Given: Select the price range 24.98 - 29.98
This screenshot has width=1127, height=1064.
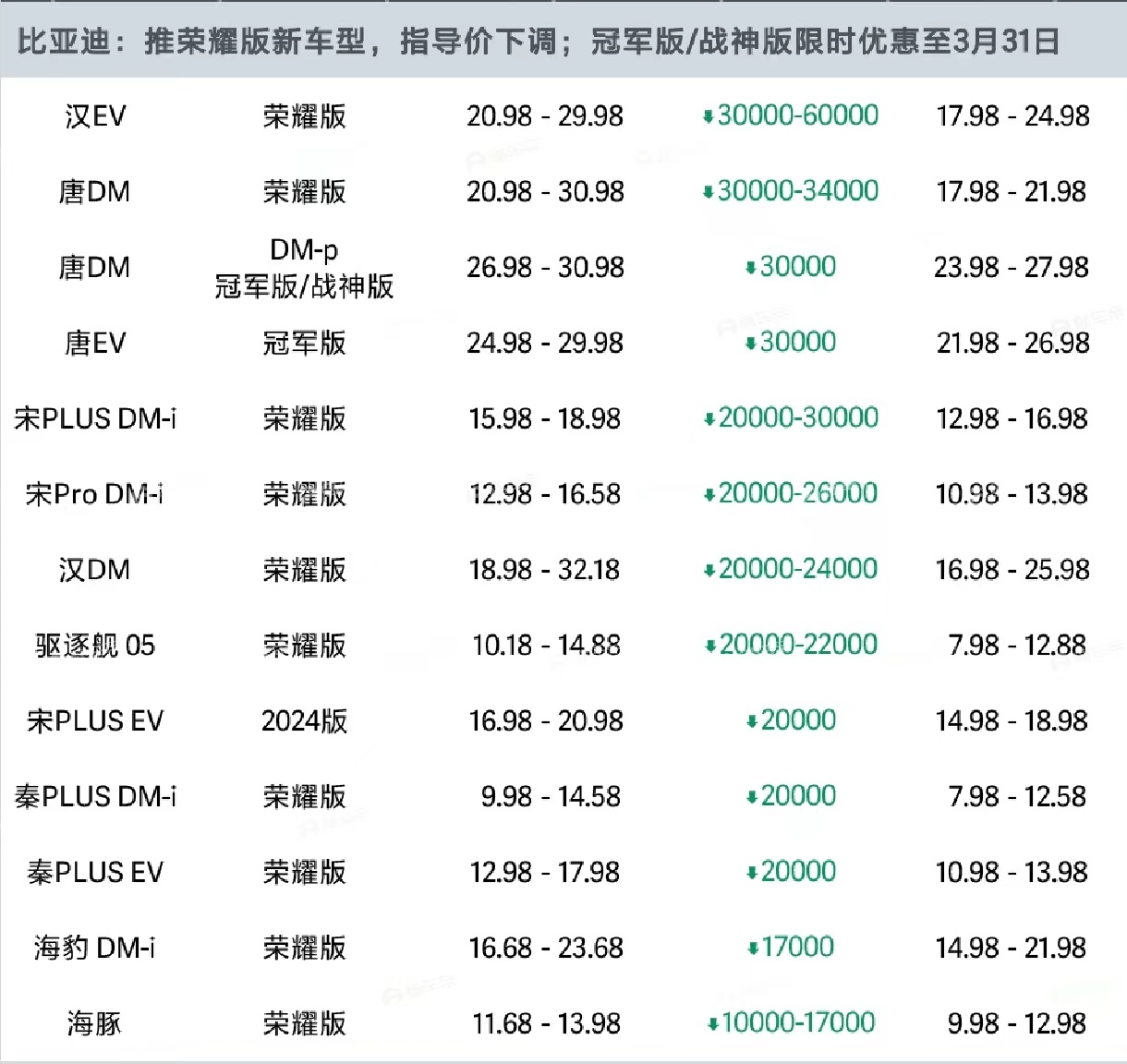Looking at the screenshot, I should (545, 344).
